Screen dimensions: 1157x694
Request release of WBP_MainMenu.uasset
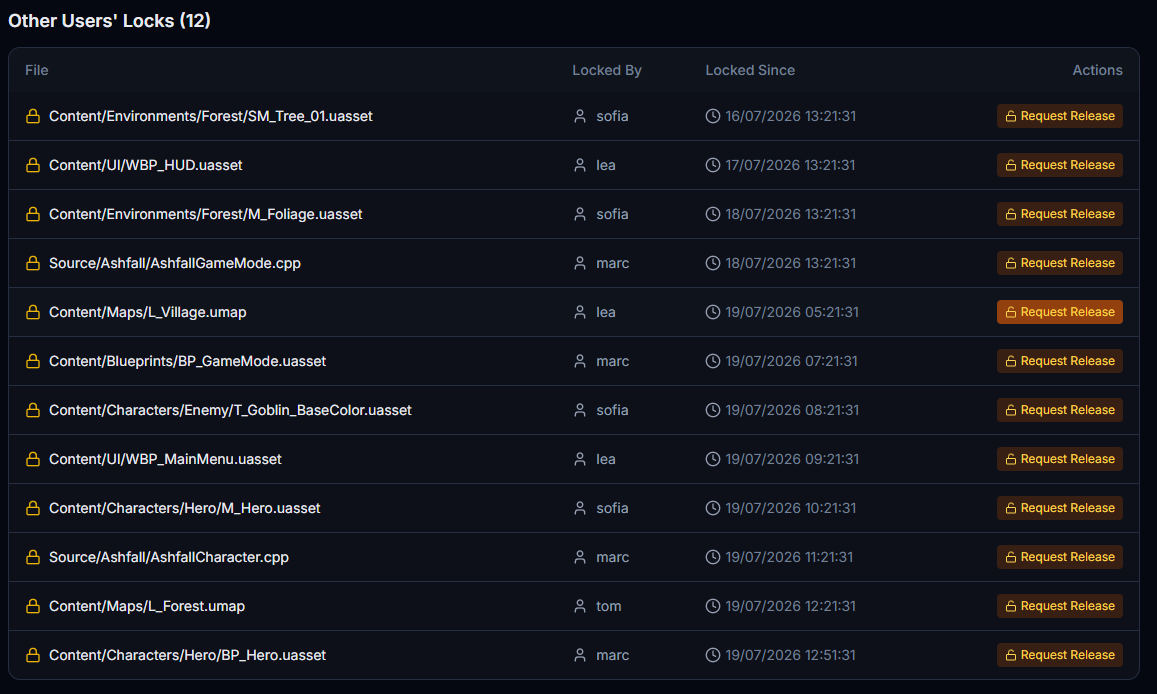click(x=1060, y=459)
